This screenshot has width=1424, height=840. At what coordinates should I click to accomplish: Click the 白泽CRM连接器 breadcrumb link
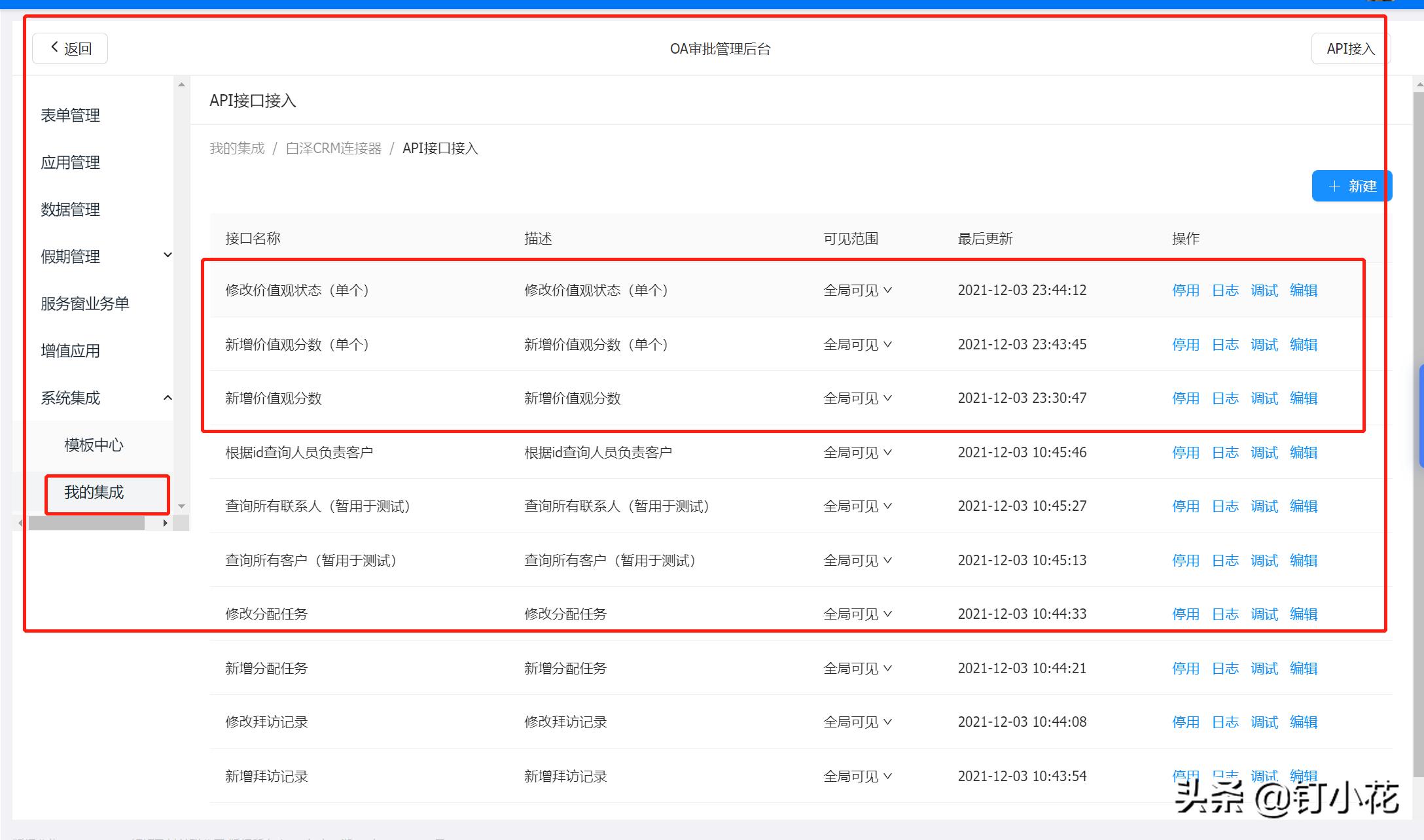[x=334, y=149]
